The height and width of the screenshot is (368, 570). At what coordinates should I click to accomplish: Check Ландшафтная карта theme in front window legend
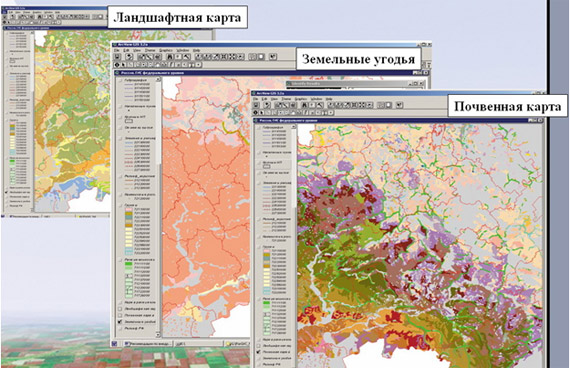(259, 346)
